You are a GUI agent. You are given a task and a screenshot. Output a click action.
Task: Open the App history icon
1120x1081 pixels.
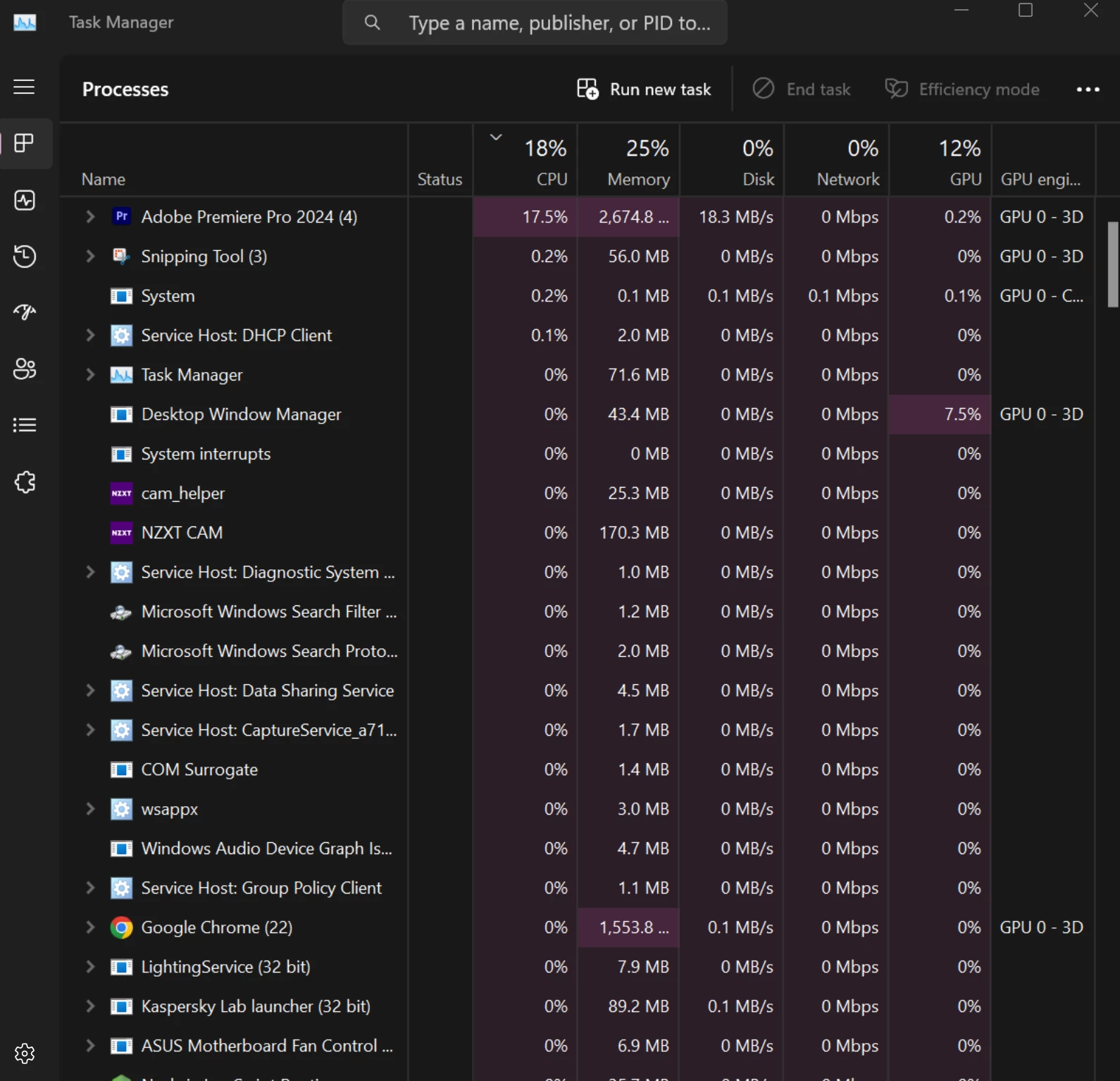click(x=25, y=256)
